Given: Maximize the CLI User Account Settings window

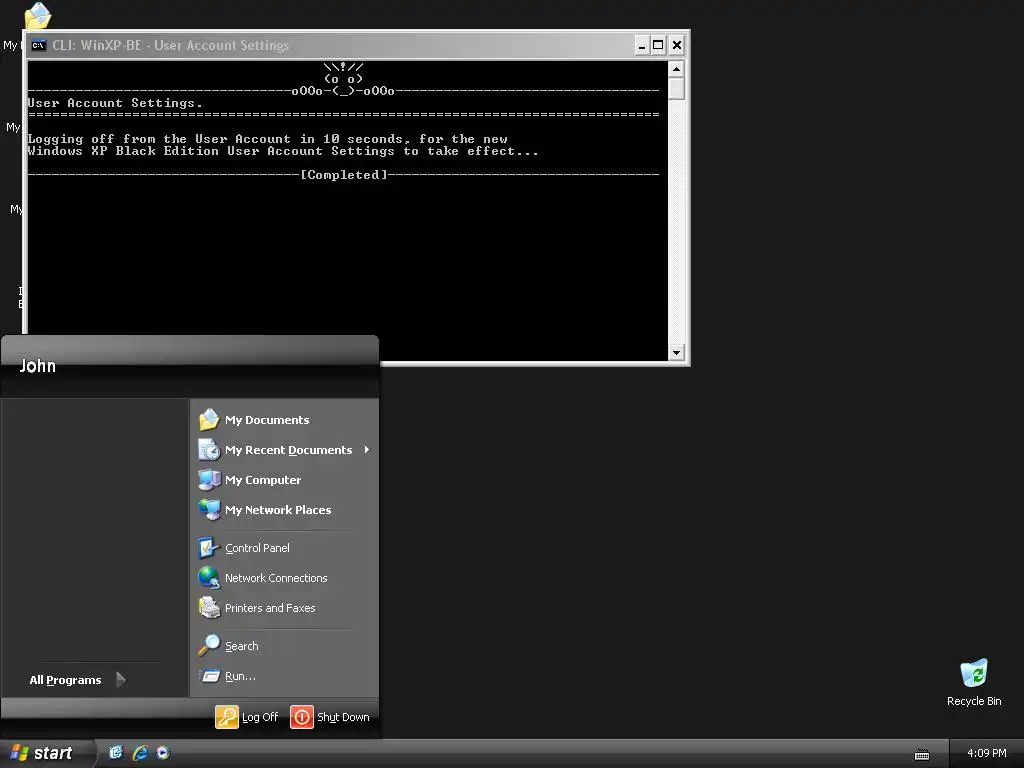Looking at the screenshot, I should click(658, 45).
